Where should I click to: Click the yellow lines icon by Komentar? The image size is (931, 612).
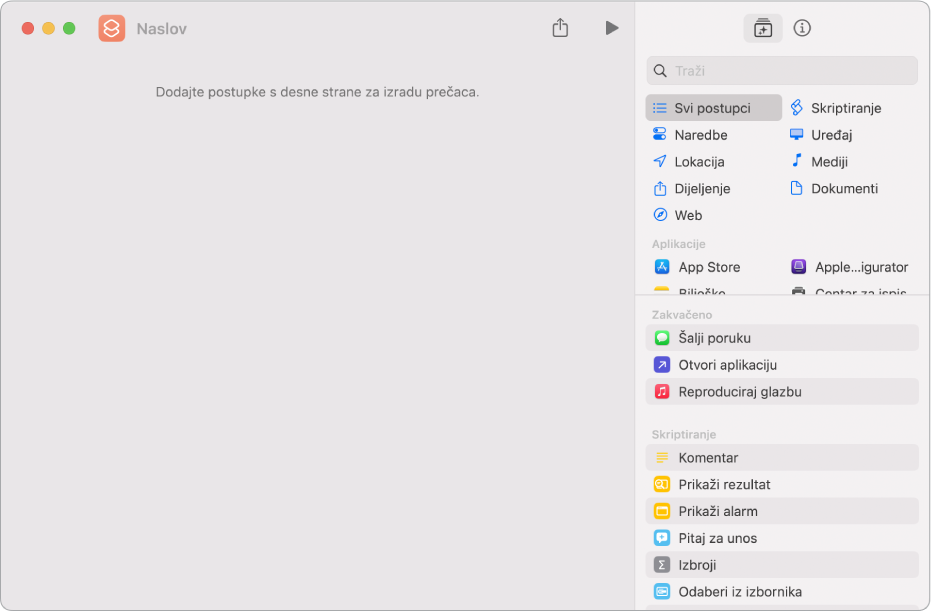662,458
